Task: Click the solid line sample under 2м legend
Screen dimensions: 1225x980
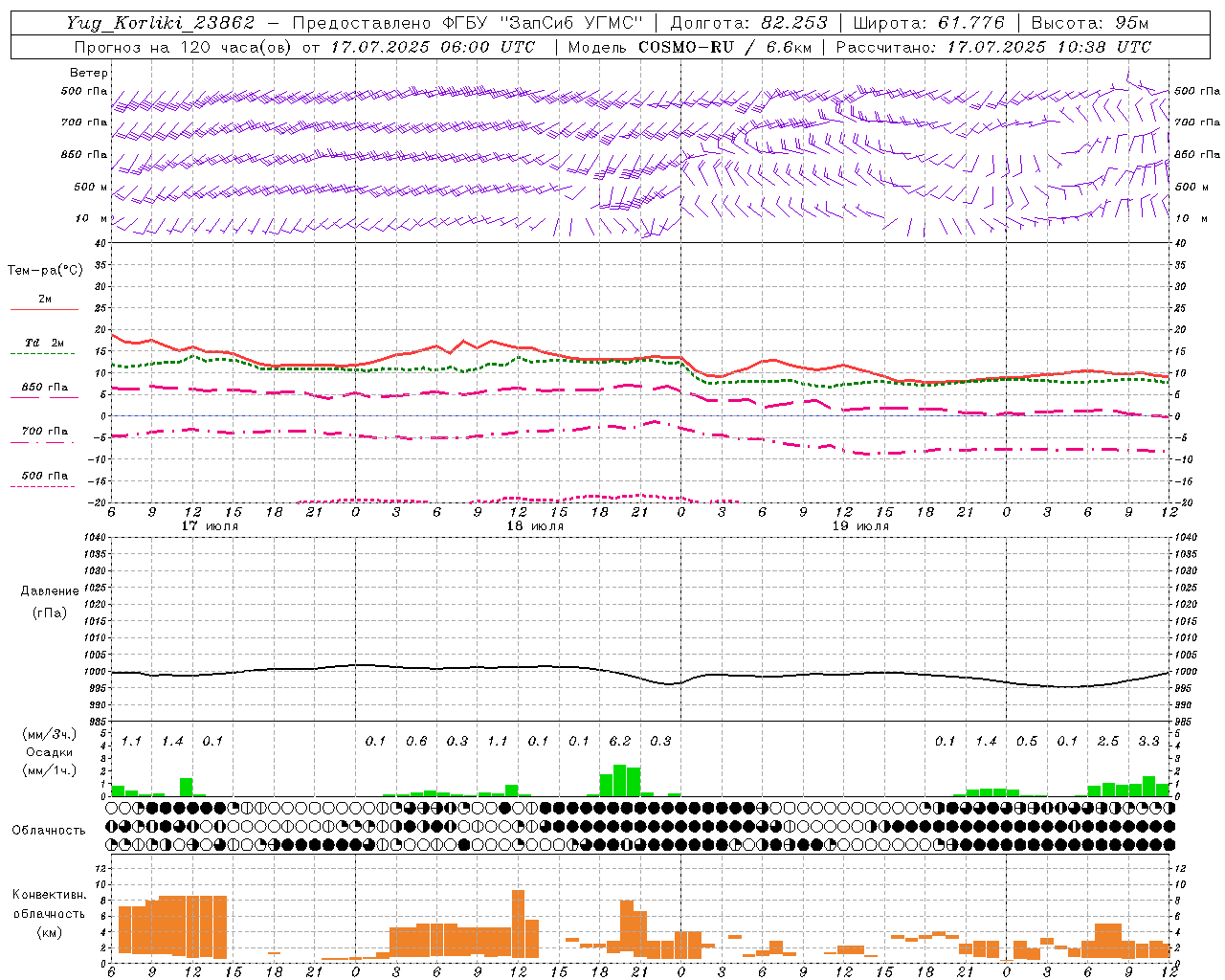Action: (44, 309)
